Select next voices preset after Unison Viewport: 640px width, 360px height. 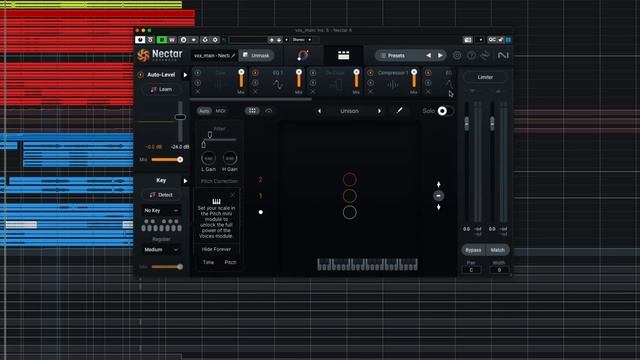379,111
